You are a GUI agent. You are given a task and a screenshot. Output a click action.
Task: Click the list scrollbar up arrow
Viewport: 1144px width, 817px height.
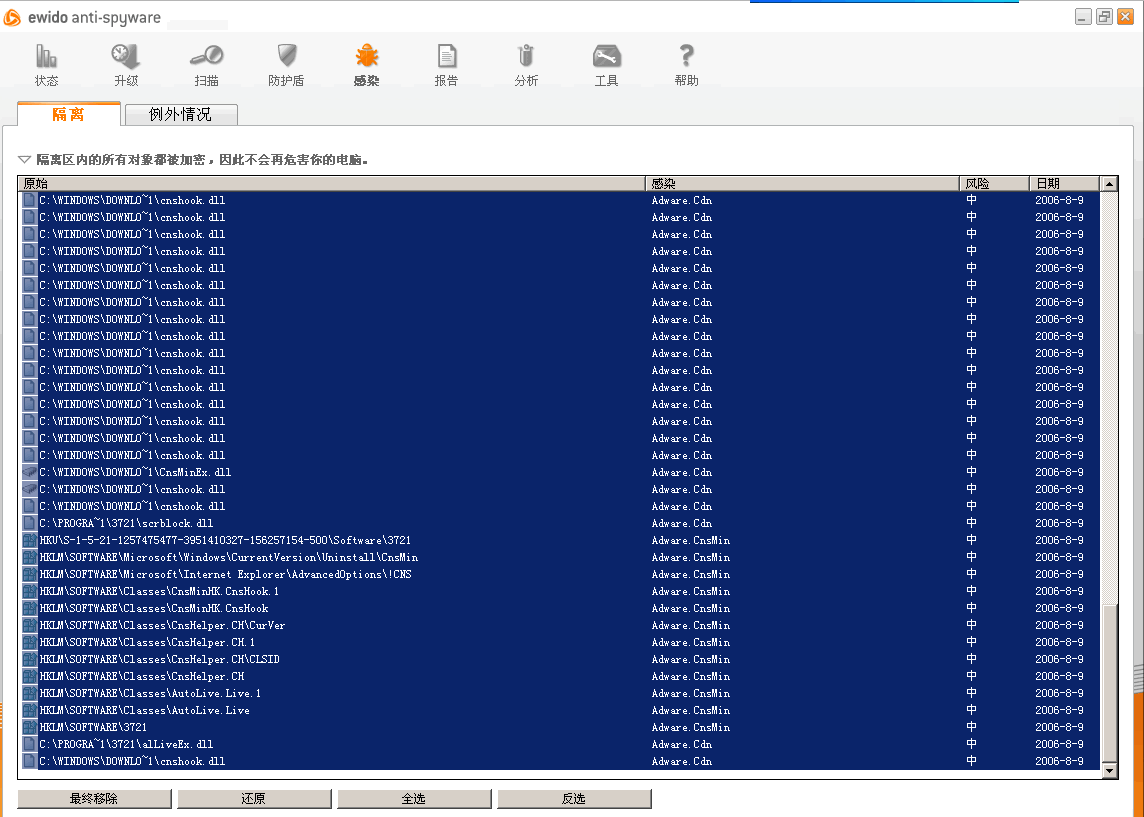pos(1109,184)
